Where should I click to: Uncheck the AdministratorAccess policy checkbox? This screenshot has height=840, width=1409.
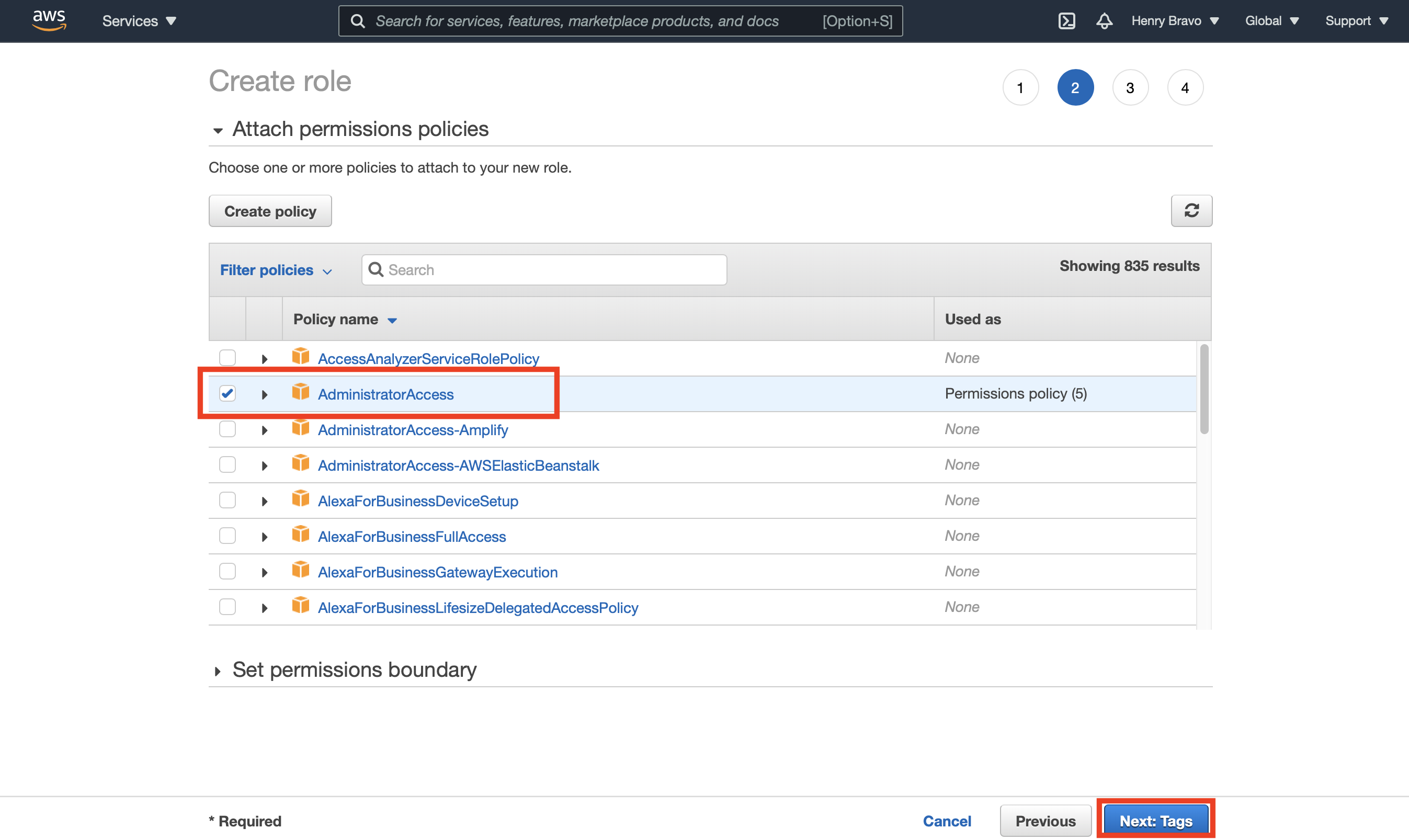click(228, 393)
